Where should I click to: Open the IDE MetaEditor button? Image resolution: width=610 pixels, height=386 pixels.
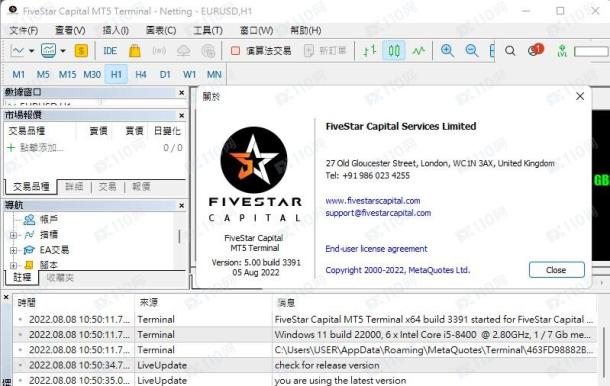point(110,51)
